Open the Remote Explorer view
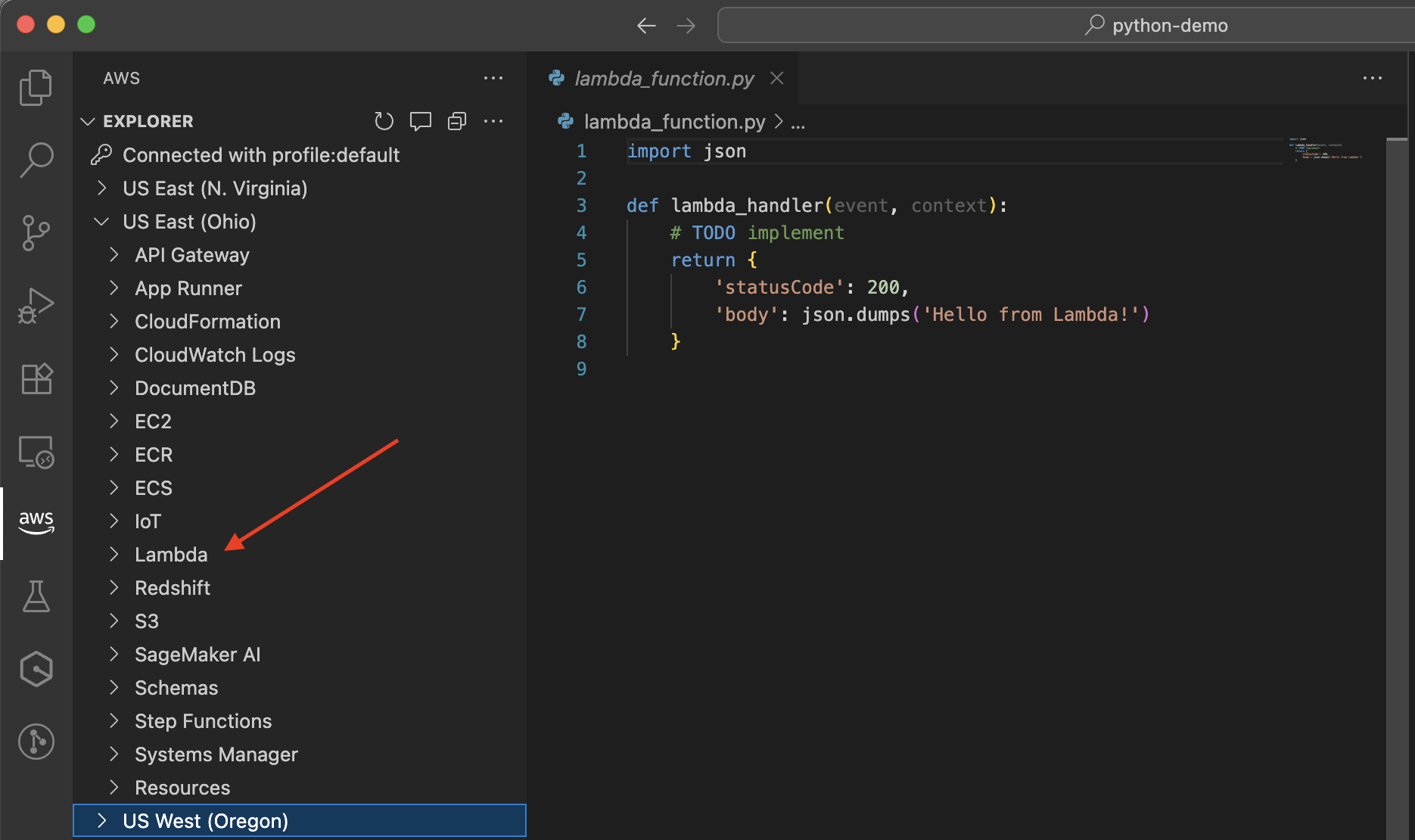Viewport: 1415px width, 840px height. pos(36,452)
